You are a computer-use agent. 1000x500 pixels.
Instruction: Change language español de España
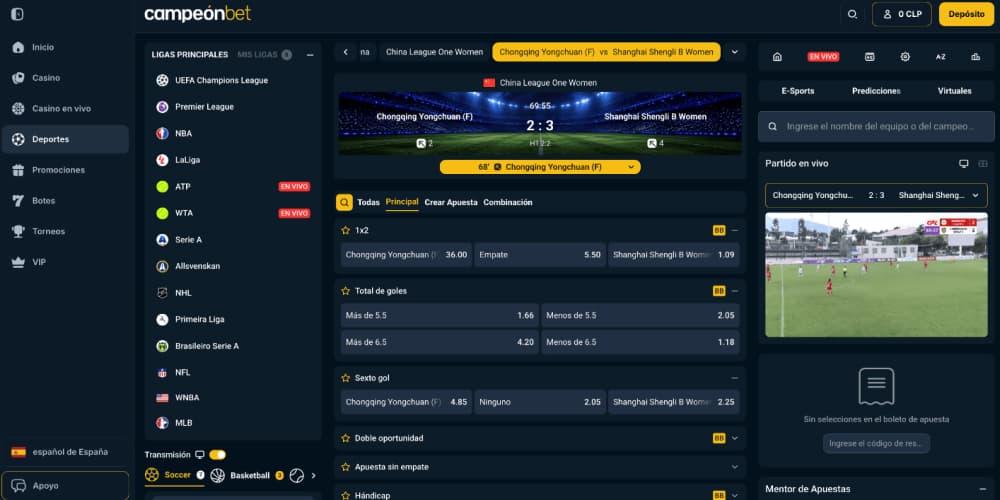[x=65, y=452]
